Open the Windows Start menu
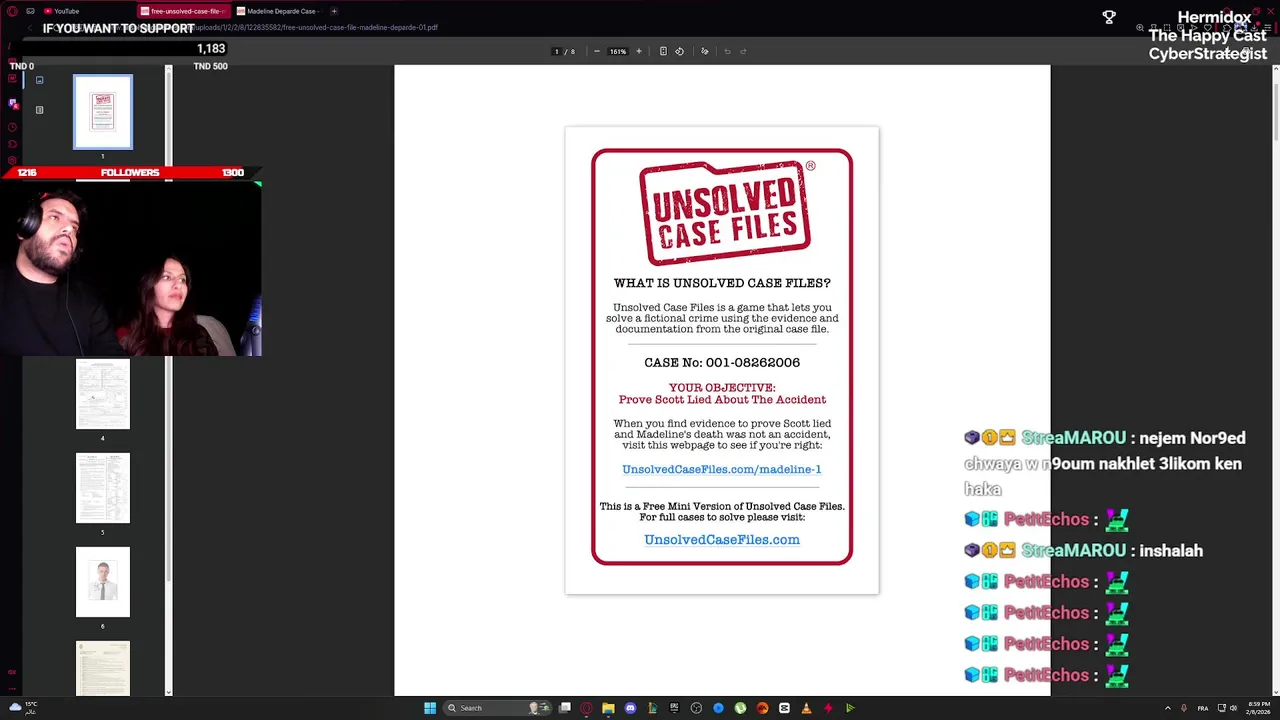Image resolution: width=1280 pixels, height=720 pixels. coord(430,708)
